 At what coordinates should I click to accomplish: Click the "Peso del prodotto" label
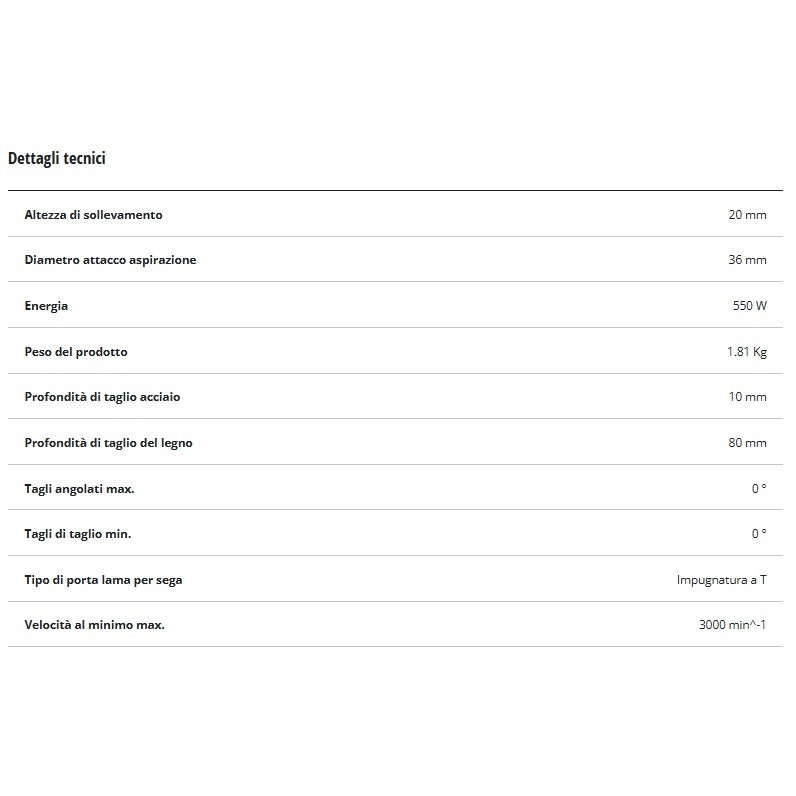(76, 352)
